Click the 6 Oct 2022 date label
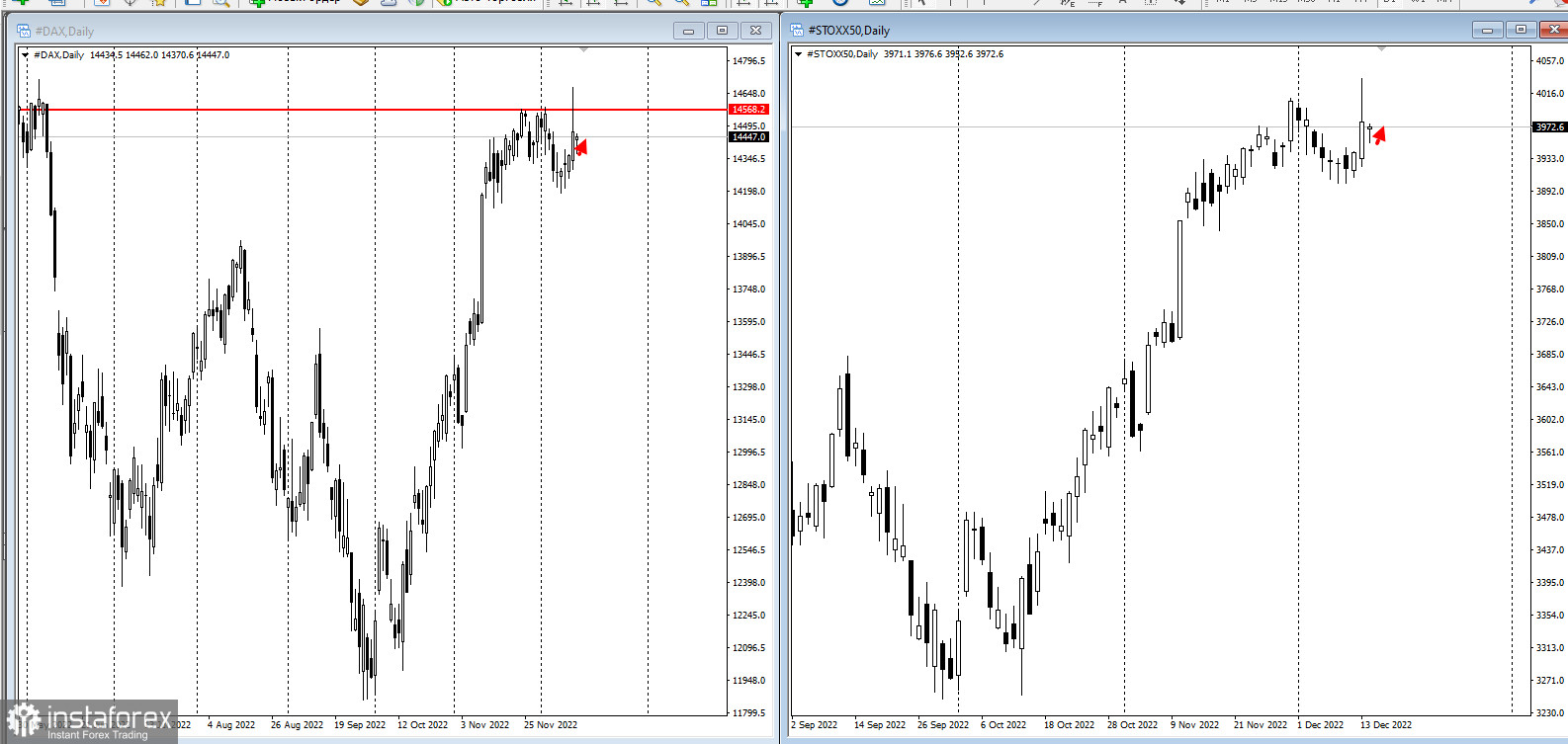Image resolution: width=1568 pixels, height=744 pixels. [1003, 725]
